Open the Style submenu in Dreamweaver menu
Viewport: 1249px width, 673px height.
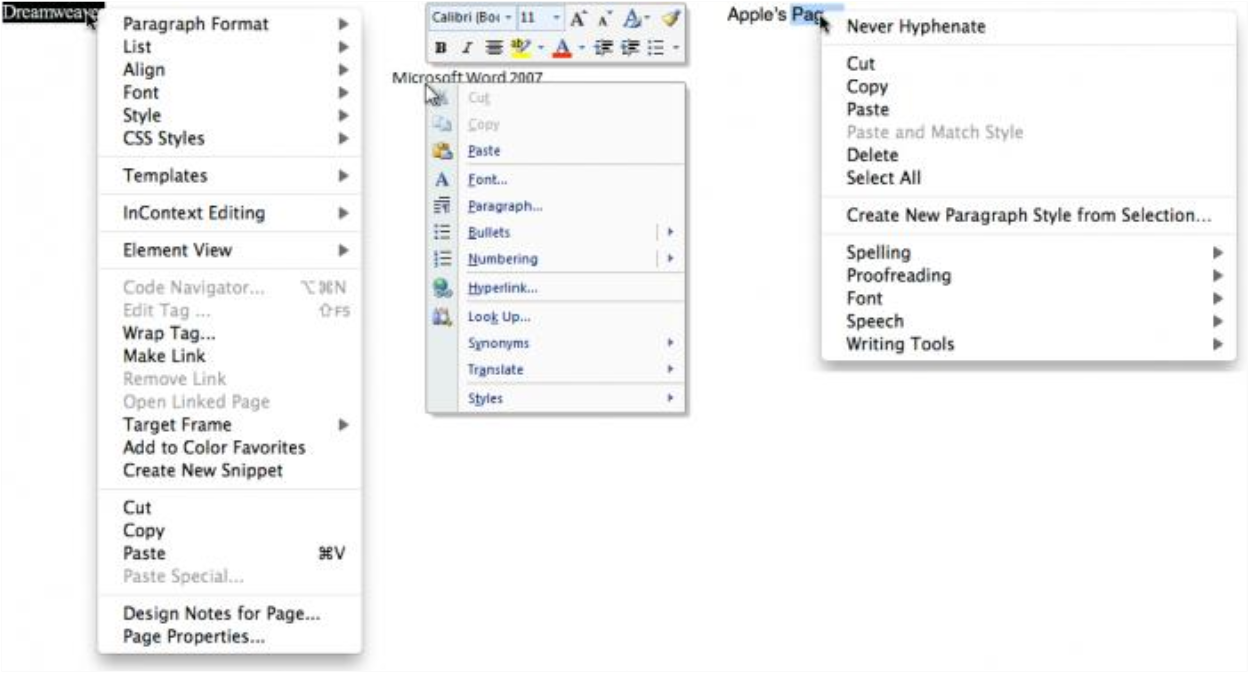tap(230, 116)
